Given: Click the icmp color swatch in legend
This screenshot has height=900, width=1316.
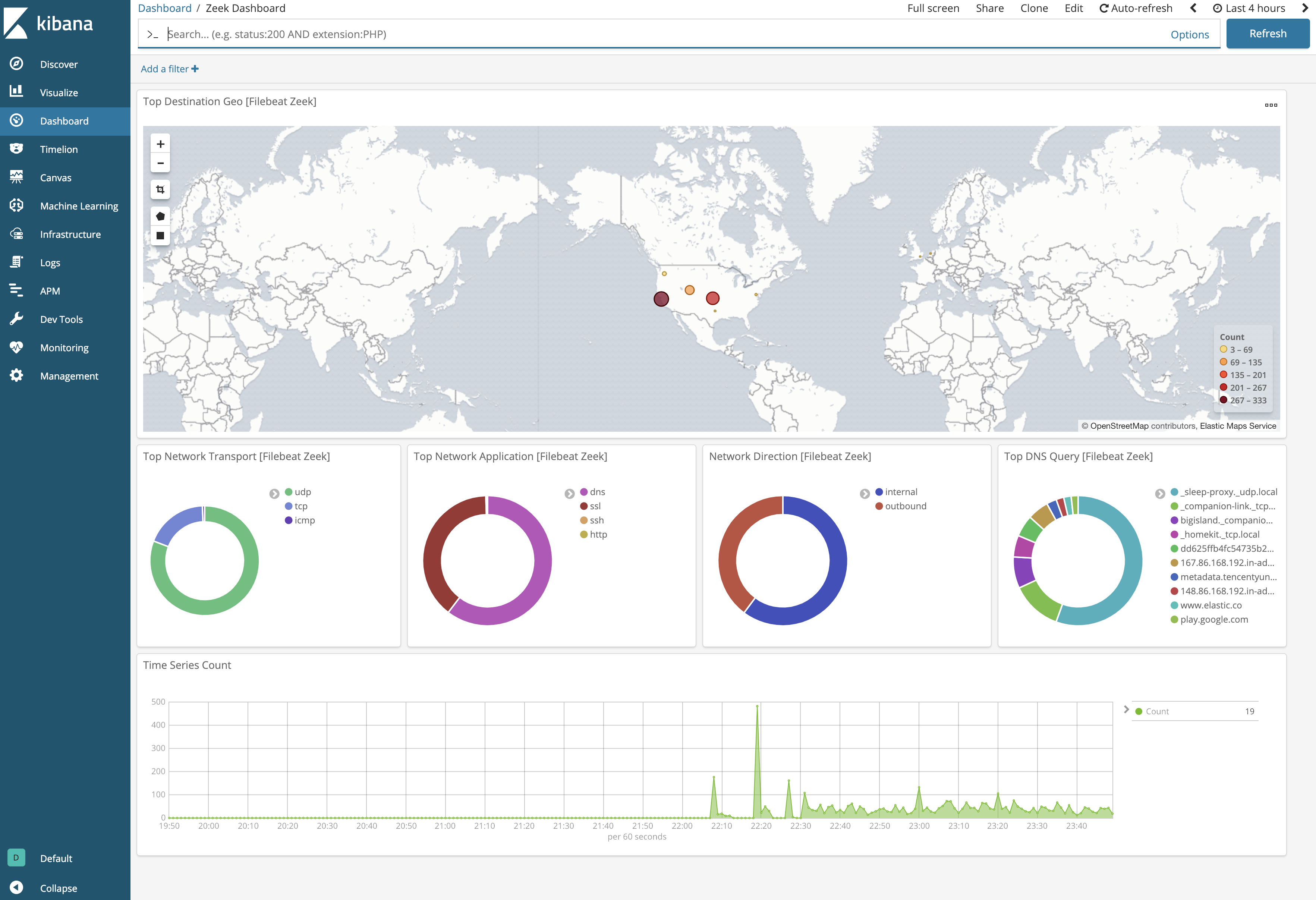Looking at the screenshot, I should tap(289, 520).
